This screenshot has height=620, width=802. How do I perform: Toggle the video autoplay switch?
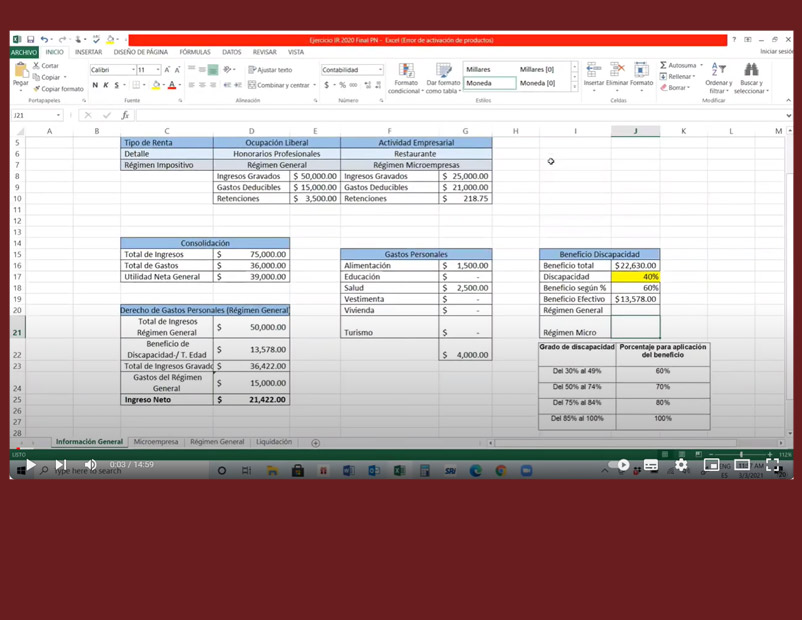[620, 465]
